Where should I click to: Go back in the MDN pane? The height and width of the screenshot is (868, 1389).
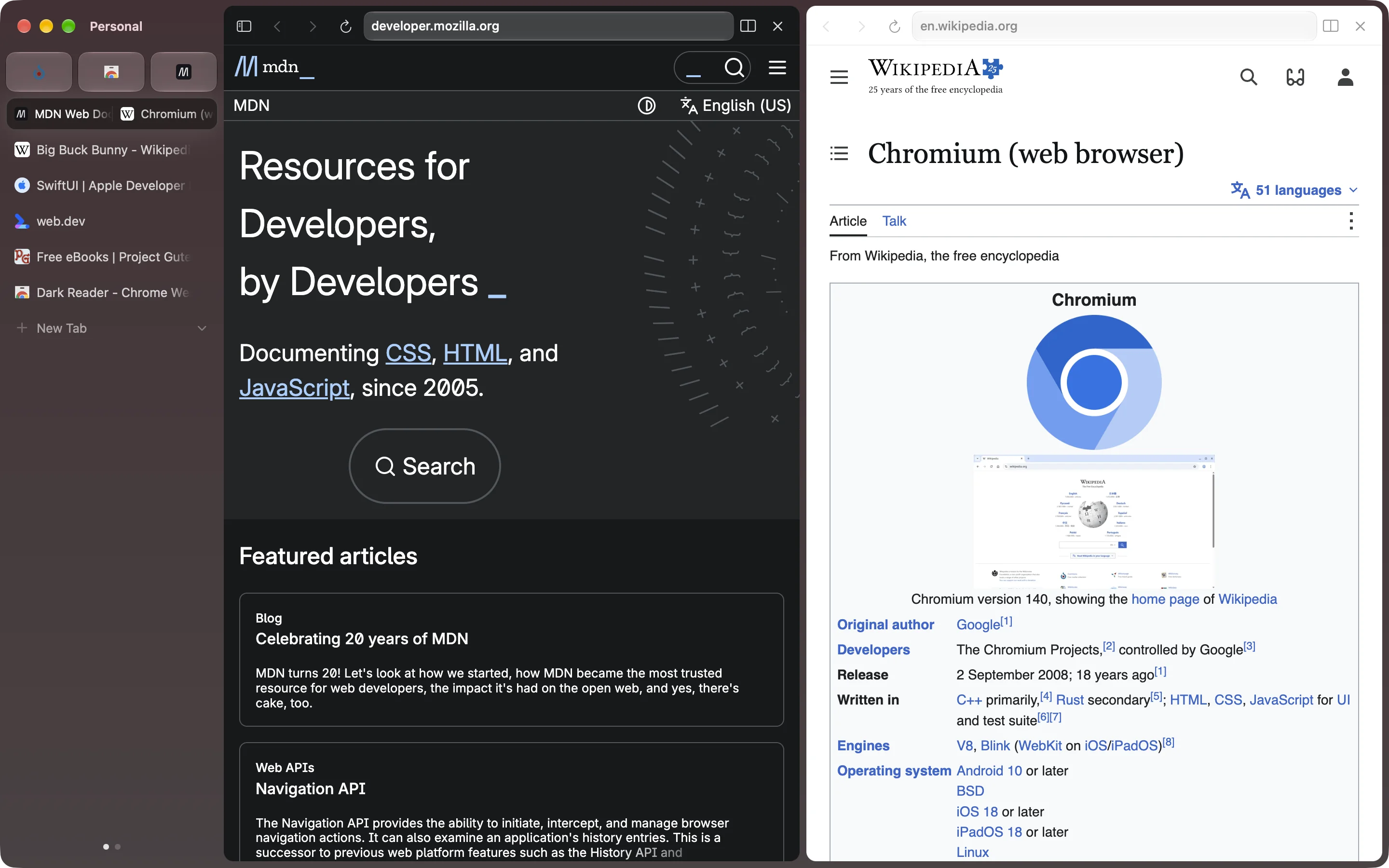[277, 27]
